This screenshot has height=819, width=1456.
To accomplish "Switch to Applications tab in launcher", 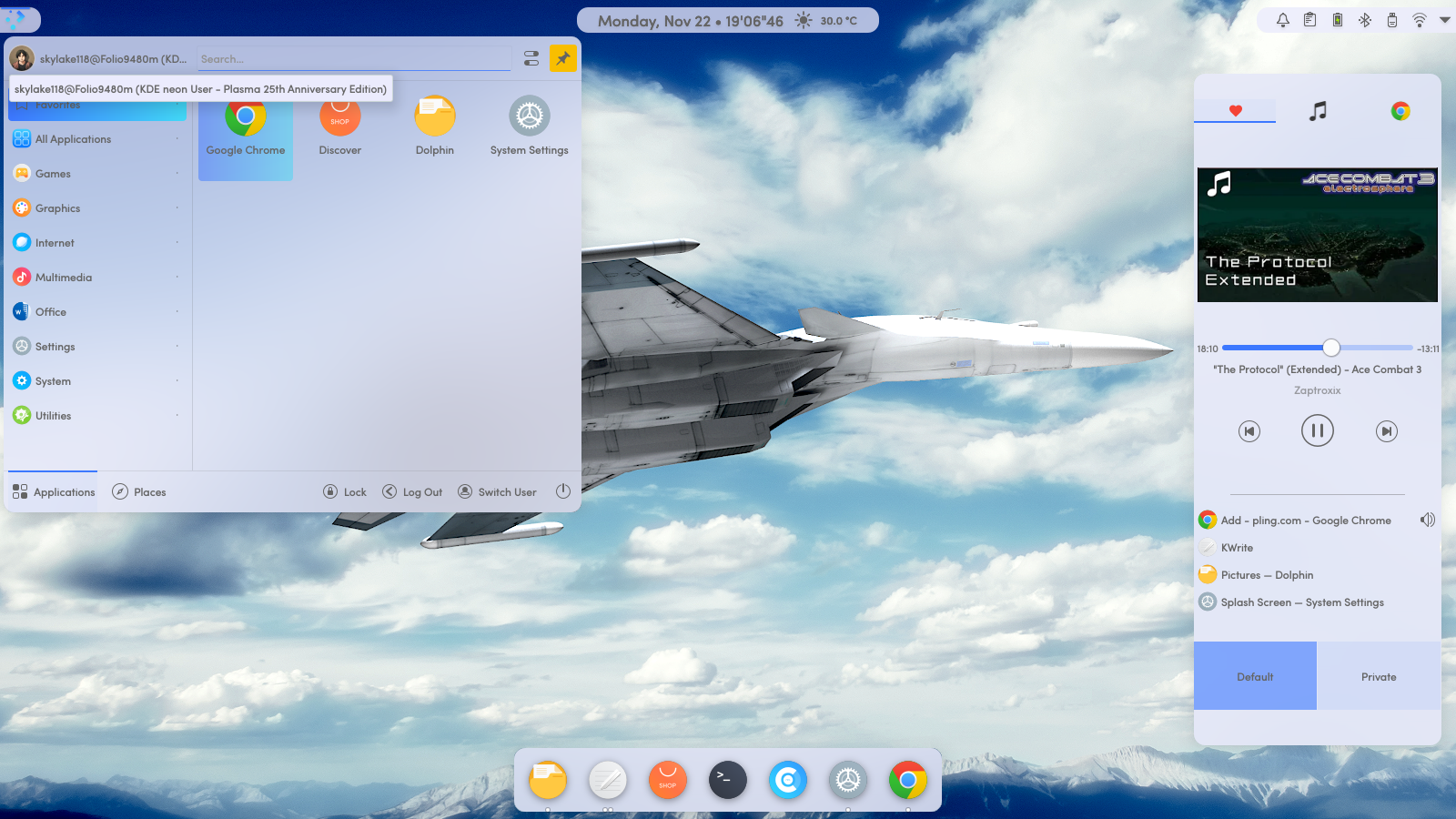I will pos(53,491).
